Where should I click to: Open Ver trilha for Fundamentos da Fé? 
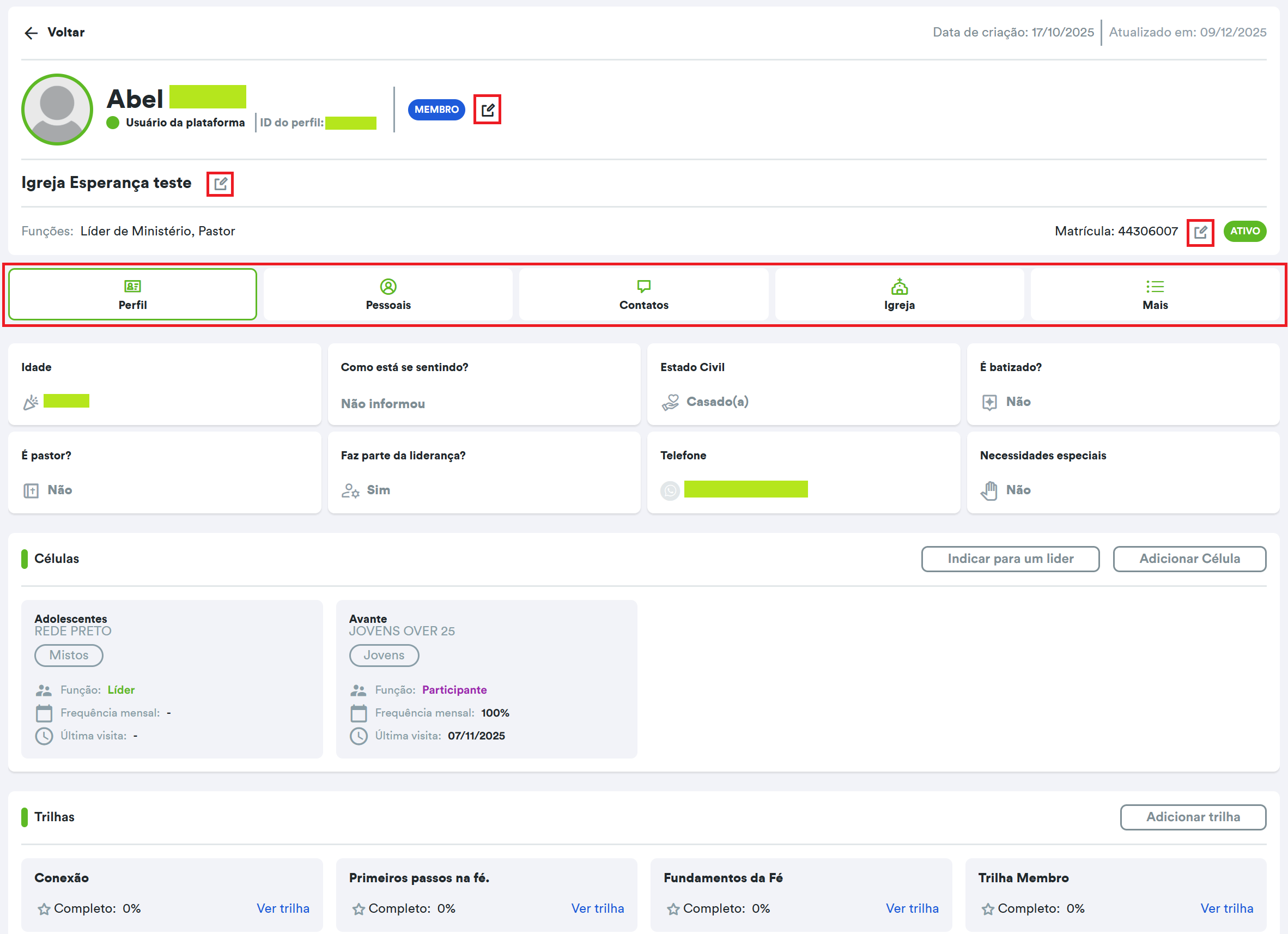coord(912,908)
